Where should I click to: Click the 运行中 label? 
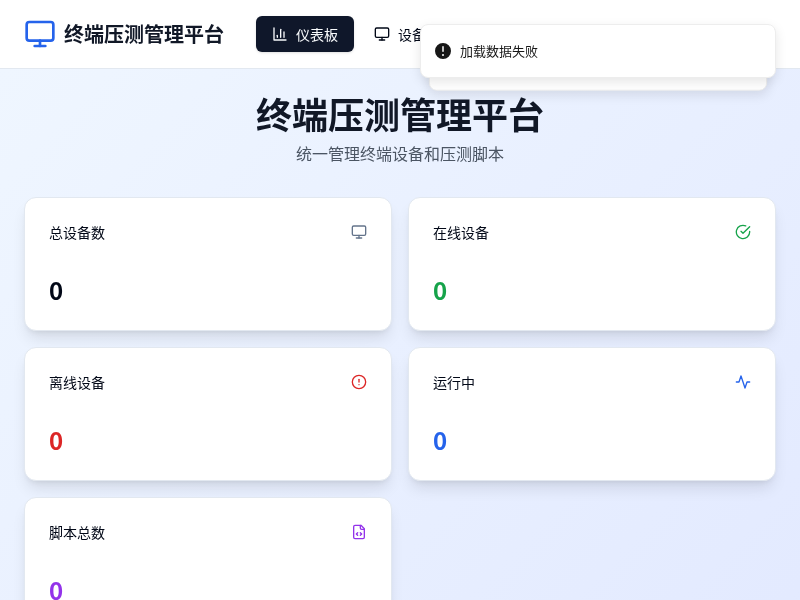tap(454, 383)
